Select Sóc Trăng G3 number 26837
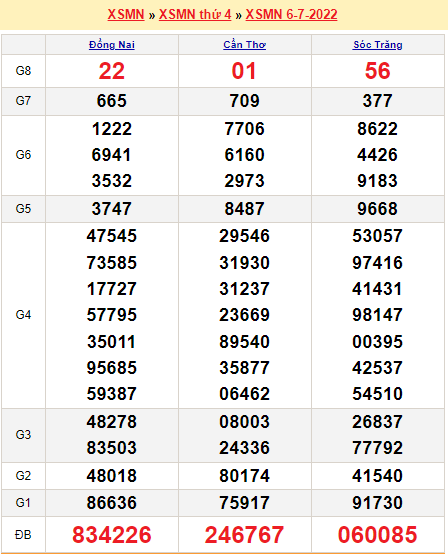This screenshot has height=554, width=448. (x=378, y=422)
